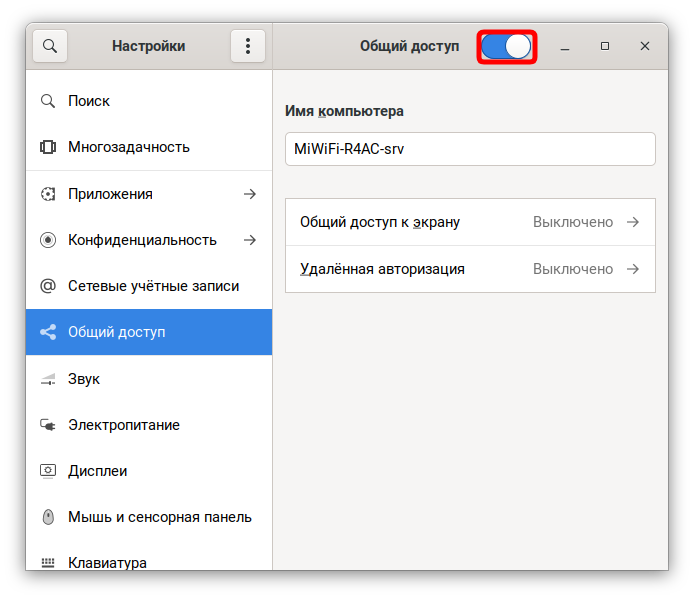Open the three-dot settings menu
The height and width of the screenshot is (599, 694).
[247, 46]
